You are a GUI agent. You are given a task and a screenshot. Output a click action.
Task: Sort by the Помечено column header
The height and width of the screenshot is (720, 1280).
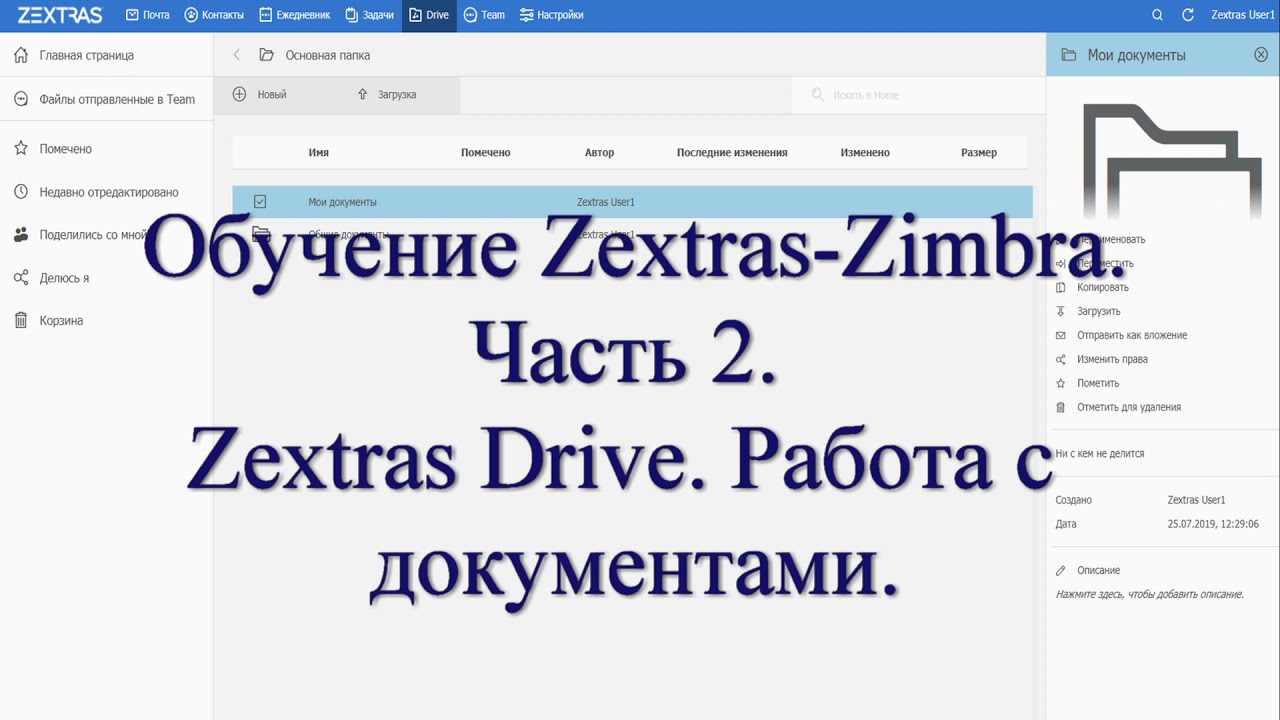[485, 153]
